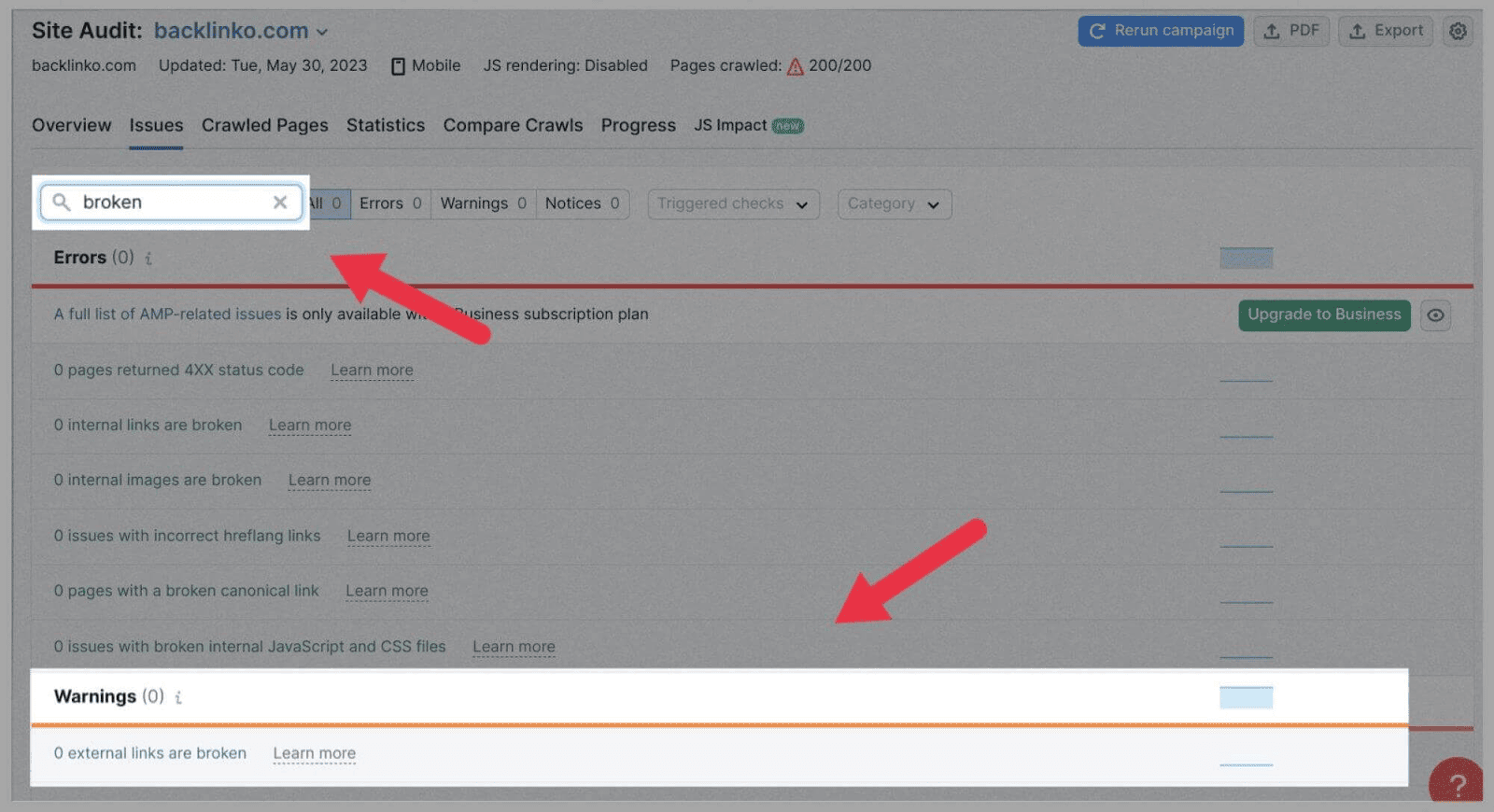This screenshot has height=812, width=1494.
Task: Click the Warnings section trend bar
Action: pyautogui.click(x=1247, y=698)
